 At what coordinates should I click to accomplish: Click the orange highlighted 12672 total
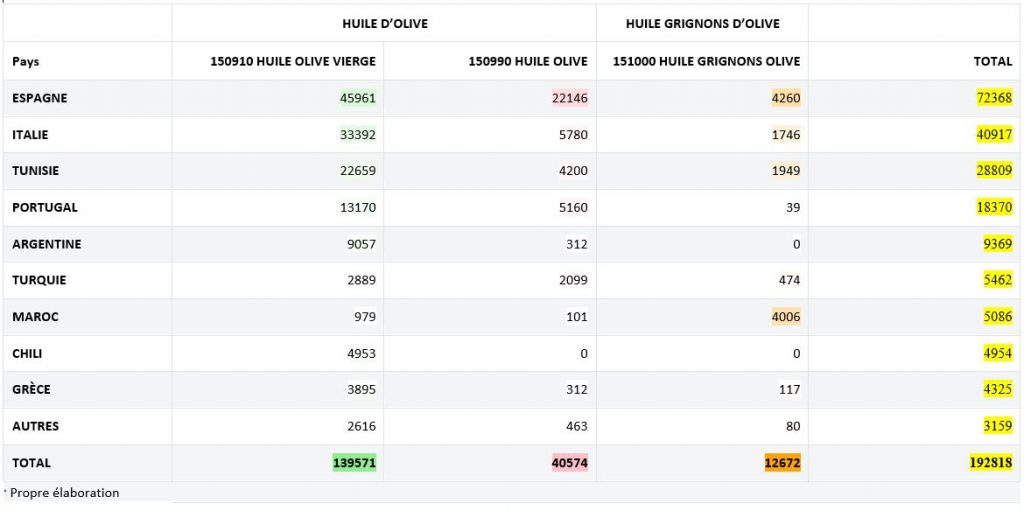point(782,463)
